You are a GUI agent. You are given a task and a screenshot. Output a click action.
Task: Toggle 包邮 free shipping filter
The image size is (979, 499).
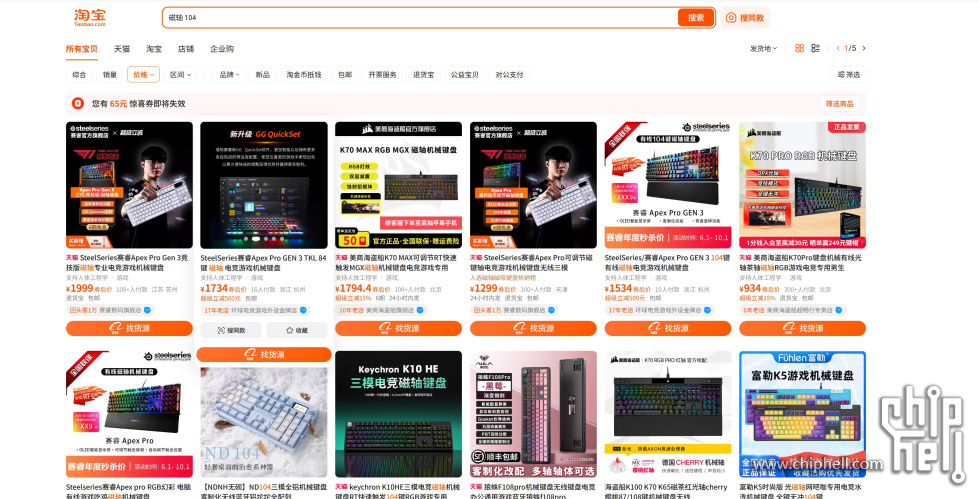tap(345, 74)
